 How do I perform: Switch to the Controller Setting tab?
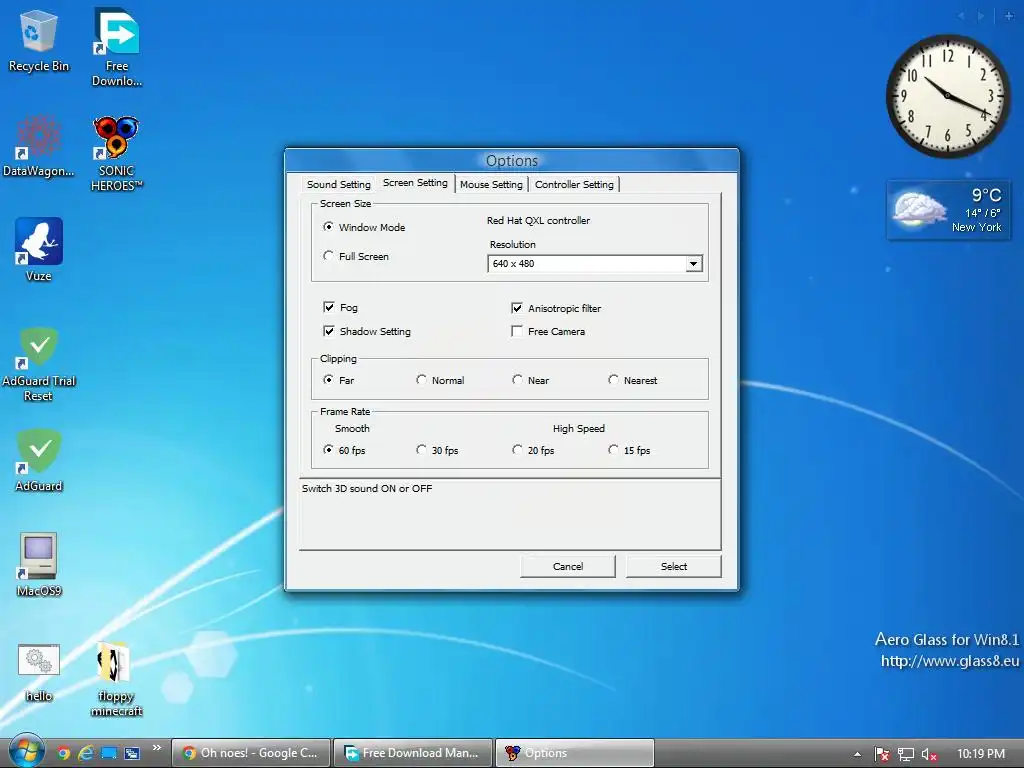(574, 184)
